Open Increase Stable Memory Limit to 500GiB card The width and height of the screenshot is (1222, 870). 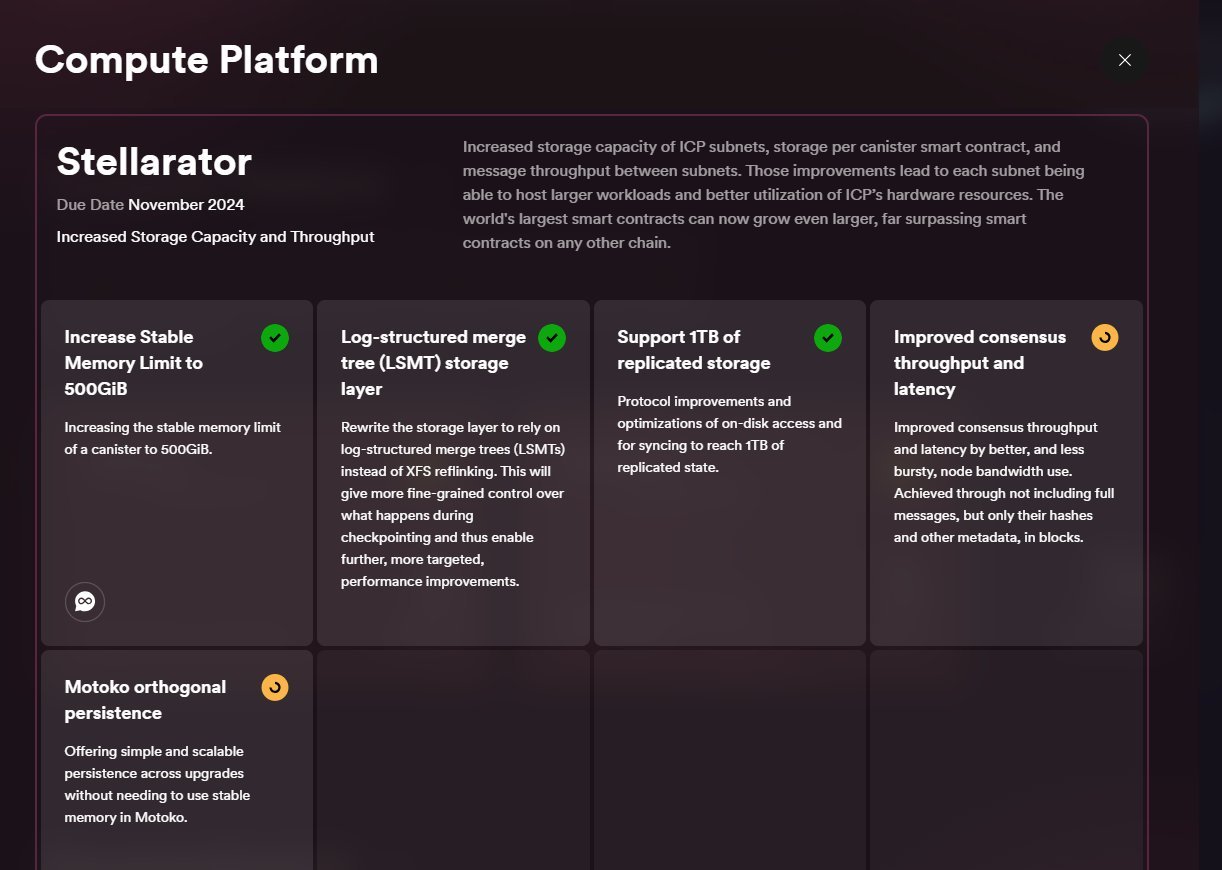(x=134, y=362)
